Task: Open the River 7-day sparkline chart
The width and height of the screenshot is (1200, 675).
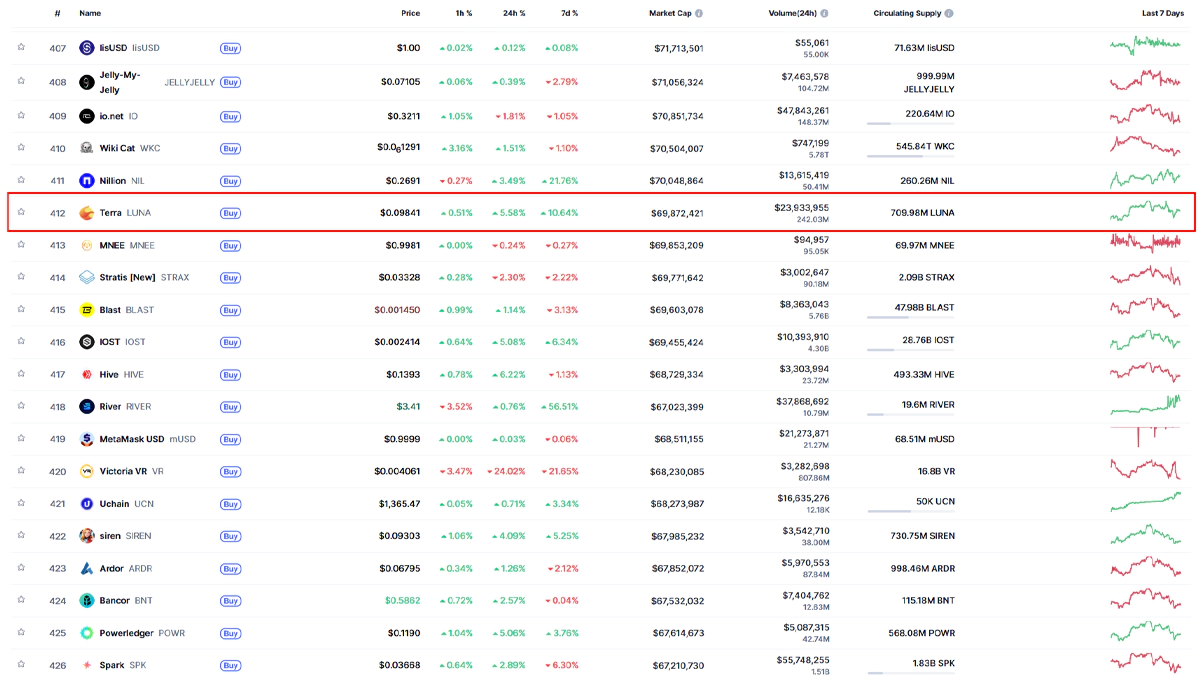Action: pyautogui.click(x=1145, y=406)
